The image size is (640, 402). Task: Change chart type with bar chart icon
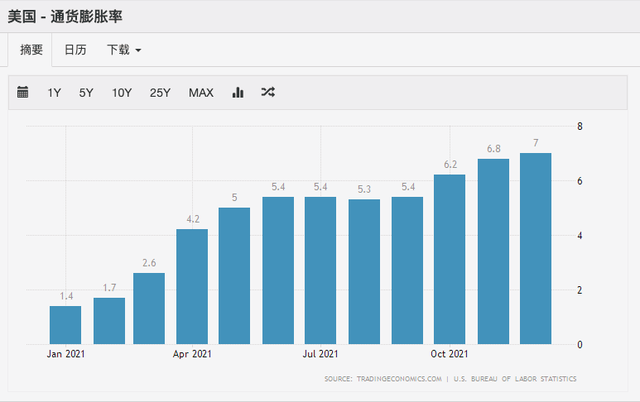(238, 92)
